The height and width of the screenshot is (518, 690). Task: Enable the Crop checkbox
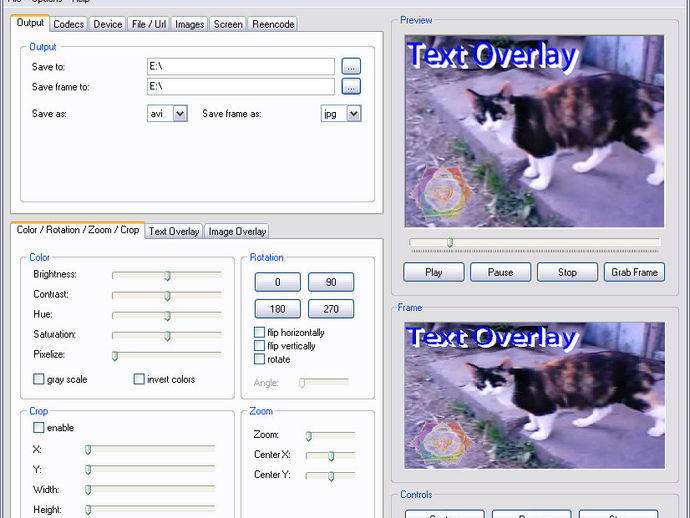tap(39, 427)
